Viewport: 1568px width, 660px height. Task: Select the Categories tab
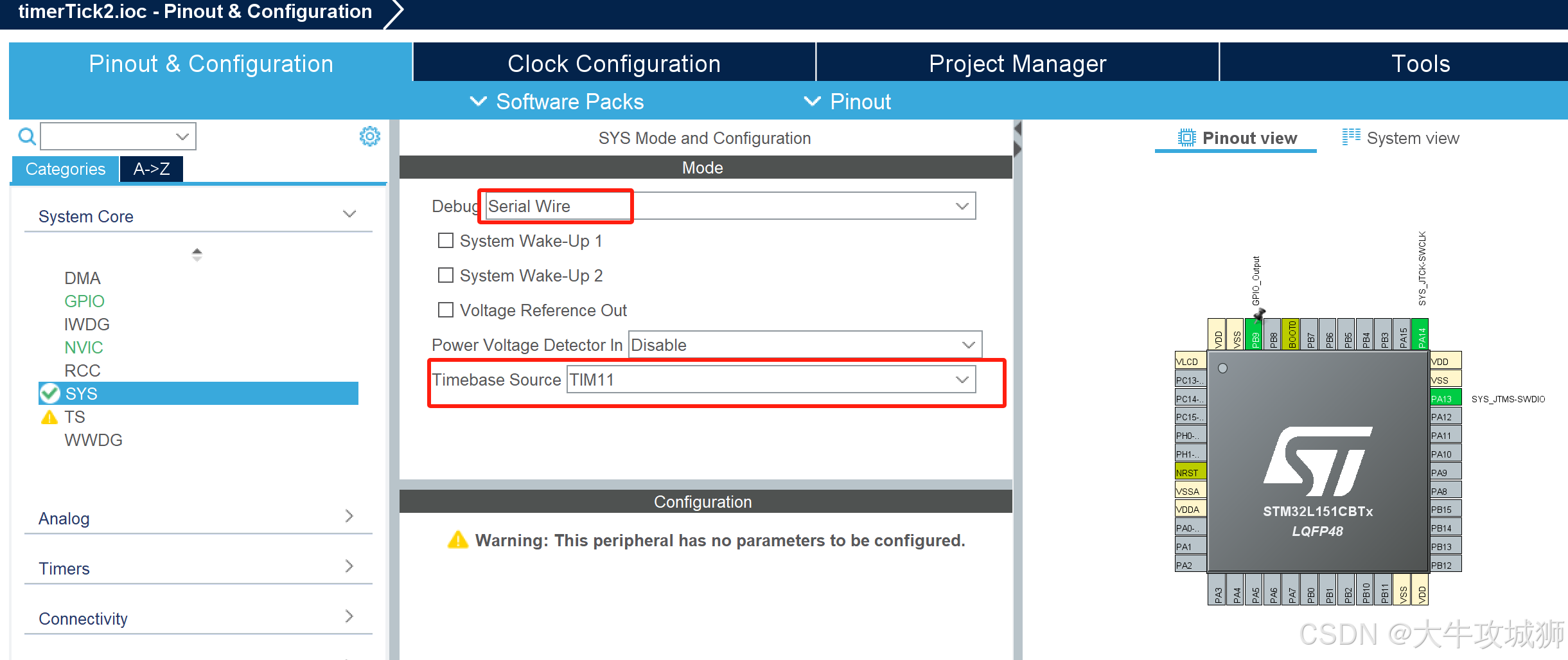[66, 169]
